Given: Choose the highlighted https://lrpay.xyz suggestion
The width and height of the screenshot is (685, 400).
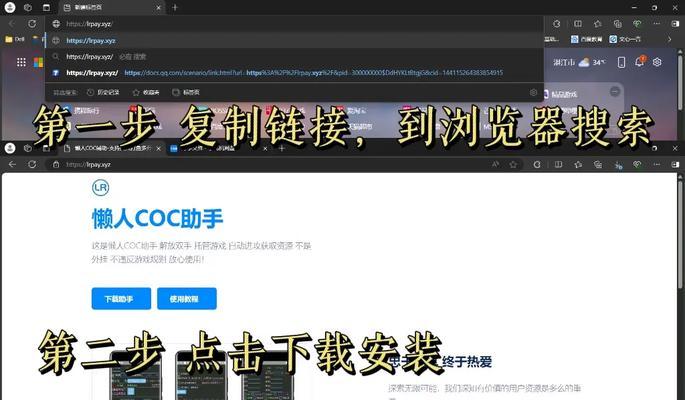Looking at the screenshot, I should [x=295, y=40].
